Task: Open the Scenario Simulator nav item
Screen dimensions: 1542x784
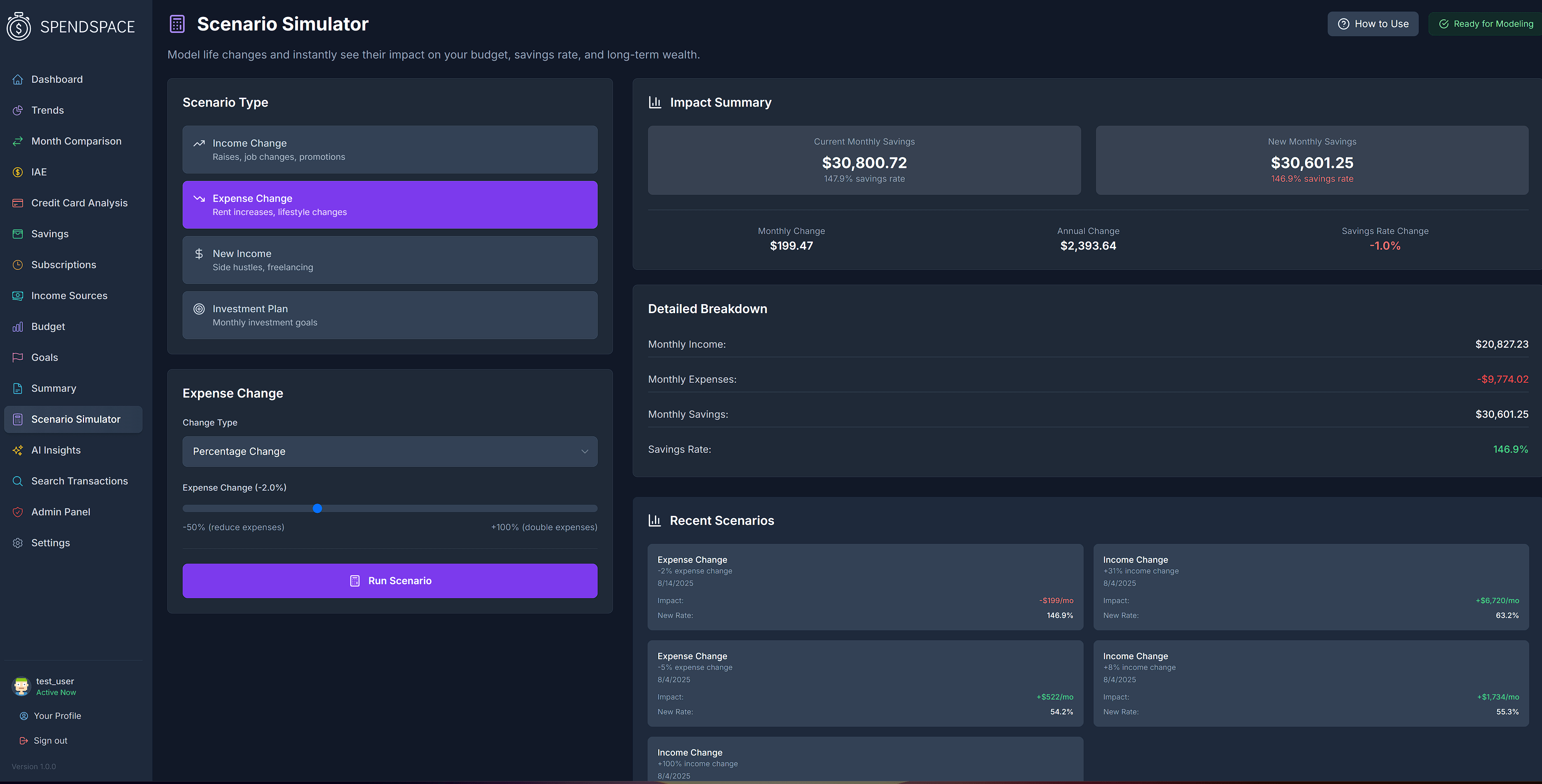Action: (73, 419)
